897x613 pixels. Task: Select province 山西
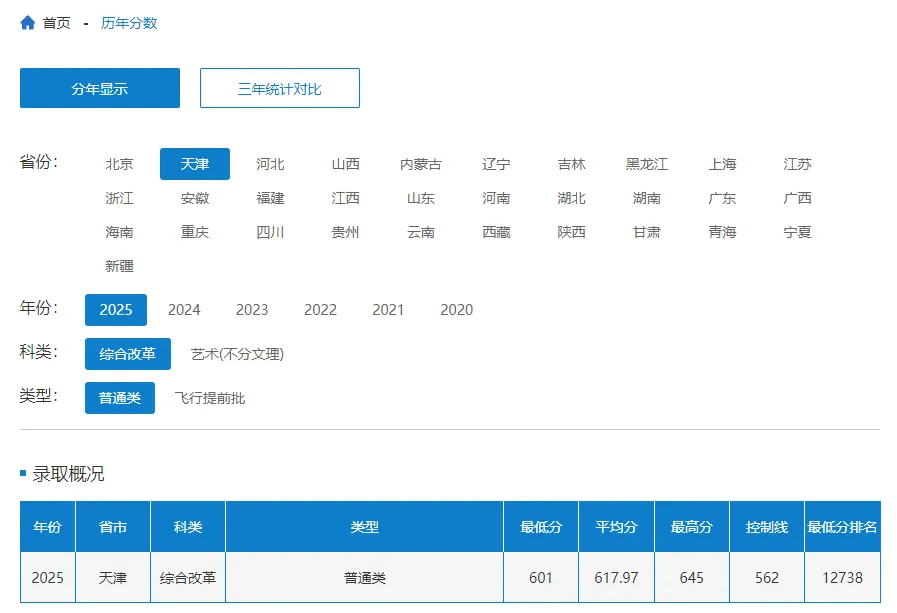coord(346,164)
